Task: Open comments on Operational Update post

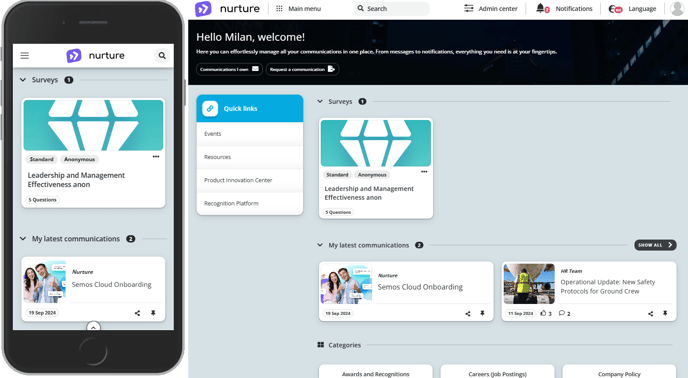Action: [x=562, y=313]
